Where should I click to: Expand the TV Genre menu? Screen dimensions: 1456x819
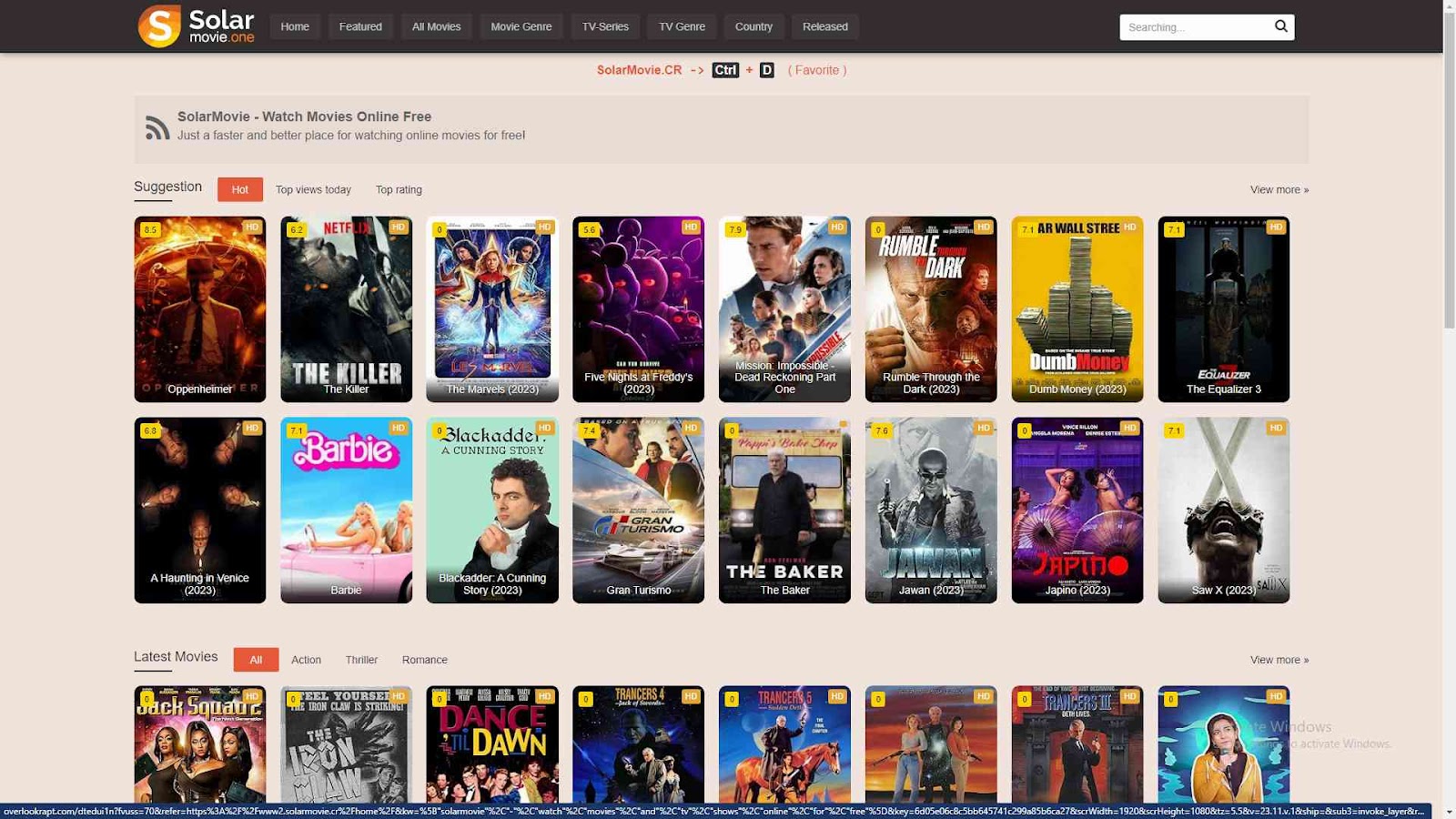click(682, 26)
